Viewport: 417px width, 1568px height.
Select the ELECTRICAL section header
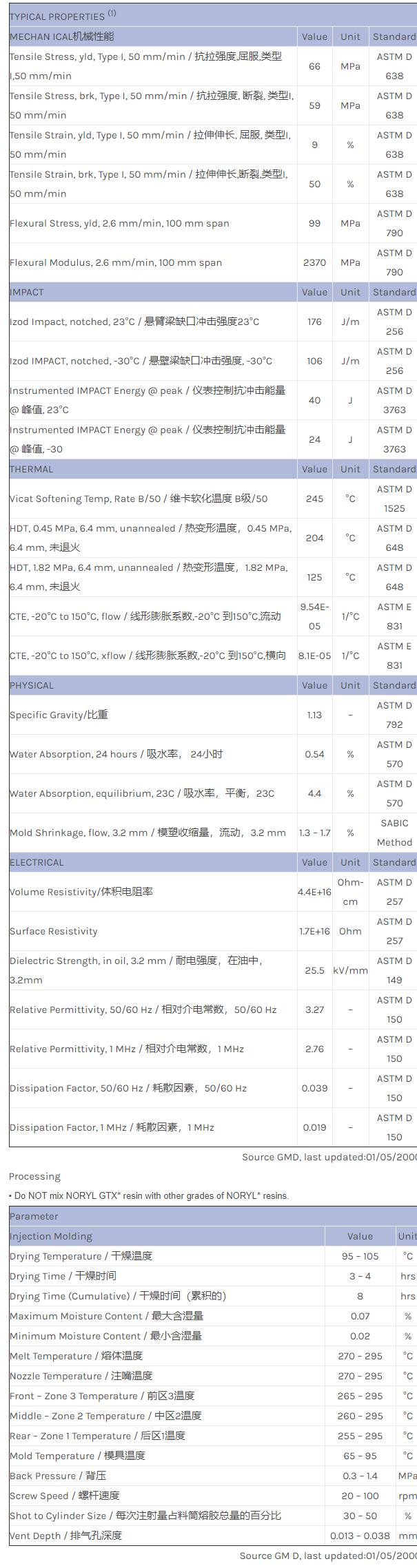coord(37,862)
